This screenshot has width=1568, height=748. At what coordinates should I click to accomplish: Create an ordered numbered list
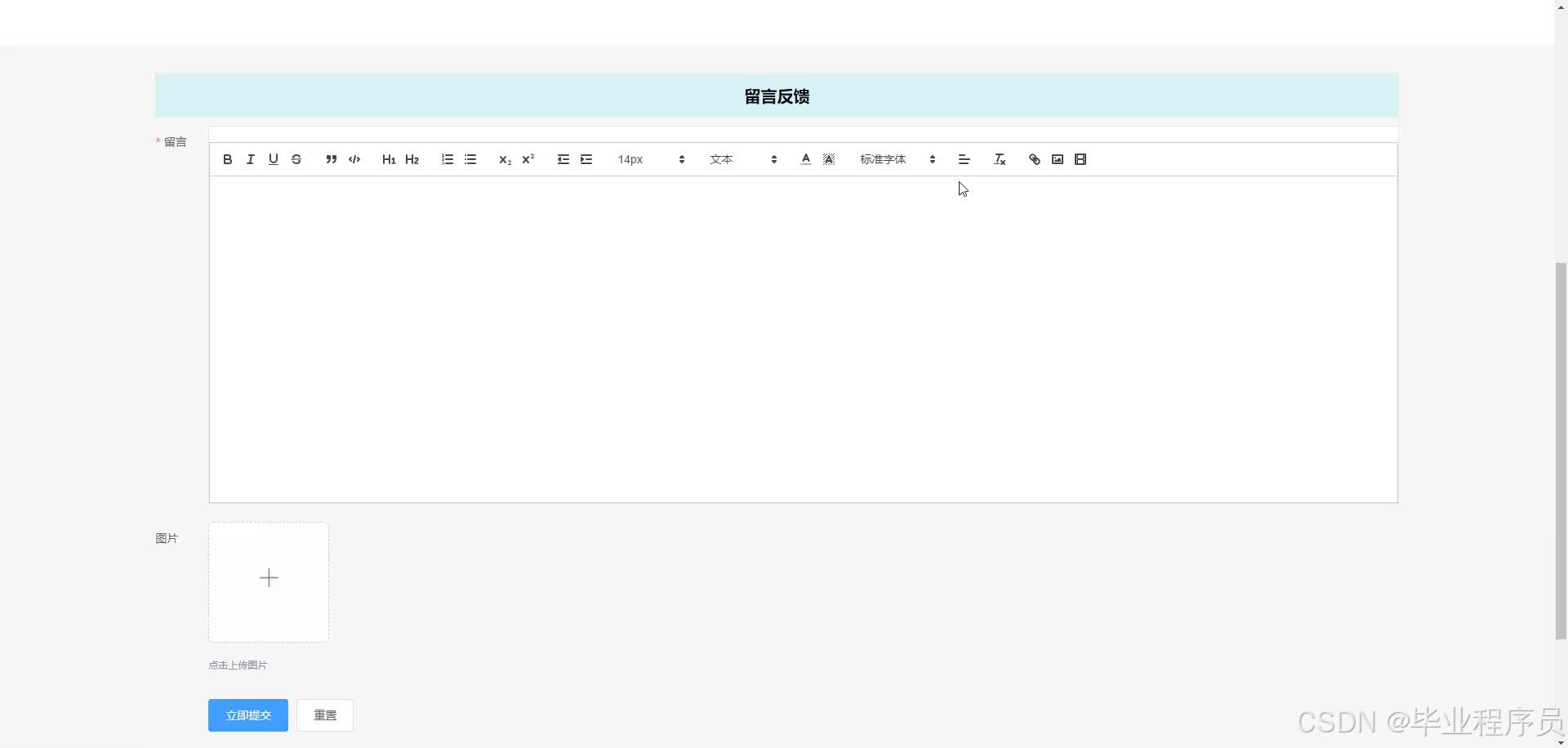tap(448, 159)
